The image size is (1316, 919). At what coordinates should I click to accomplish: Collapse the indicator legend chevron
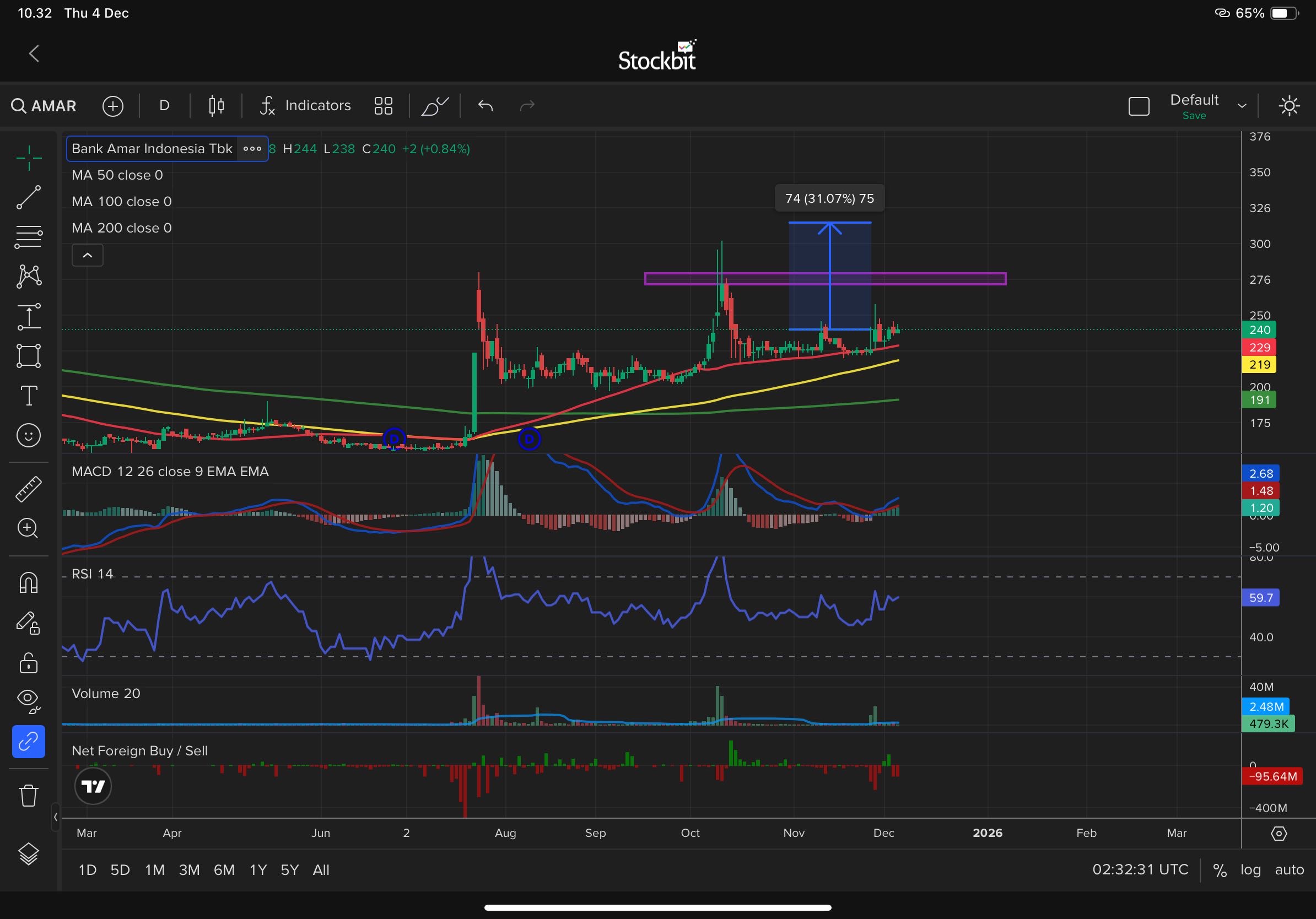[87, 255]
